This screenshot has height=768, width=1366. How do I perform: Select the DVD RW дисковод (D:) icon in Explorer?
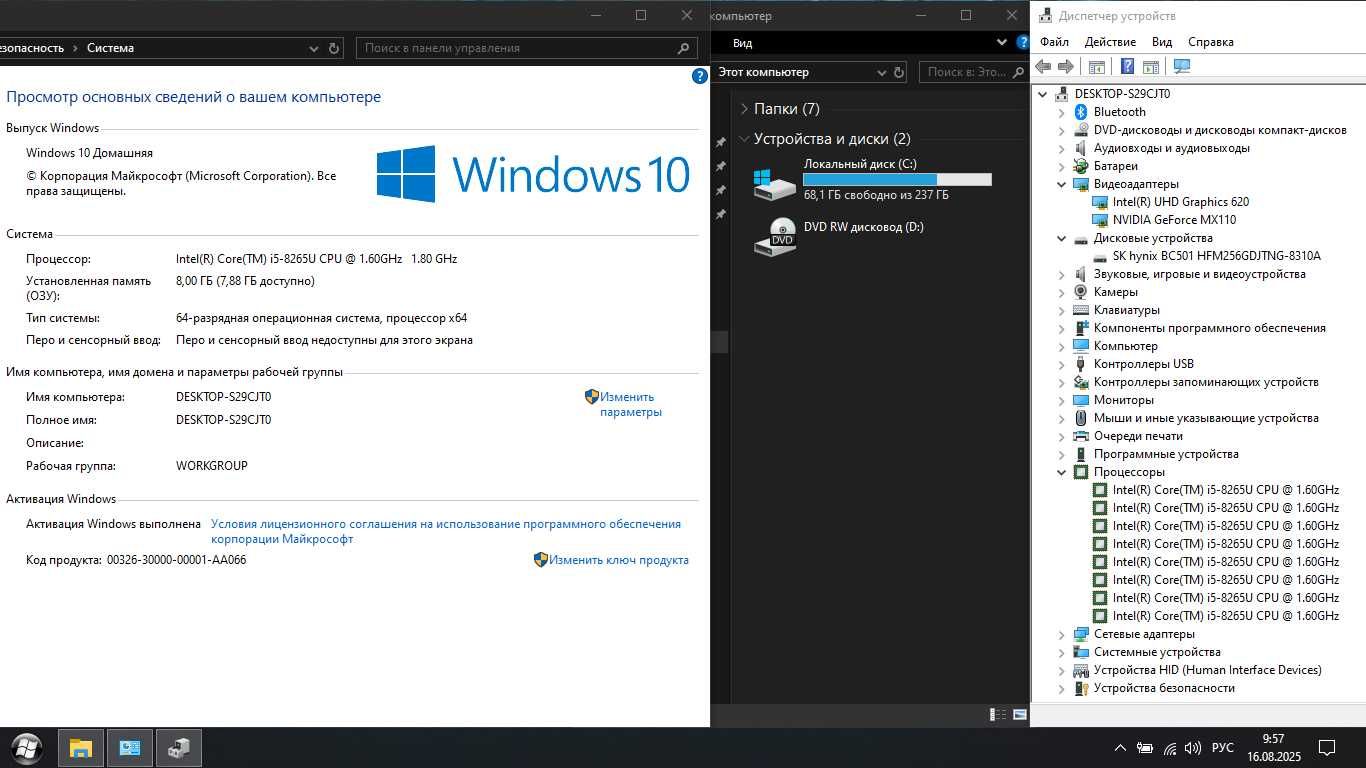point(775,236)
